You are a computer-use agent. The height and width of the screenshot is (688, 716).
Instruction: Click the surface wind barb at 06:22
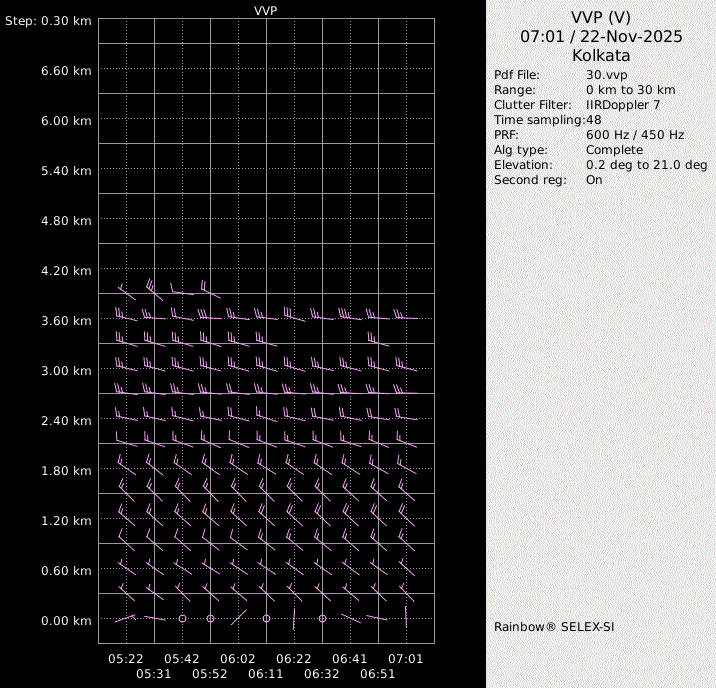pyautogui.click(x=294, y=620)
